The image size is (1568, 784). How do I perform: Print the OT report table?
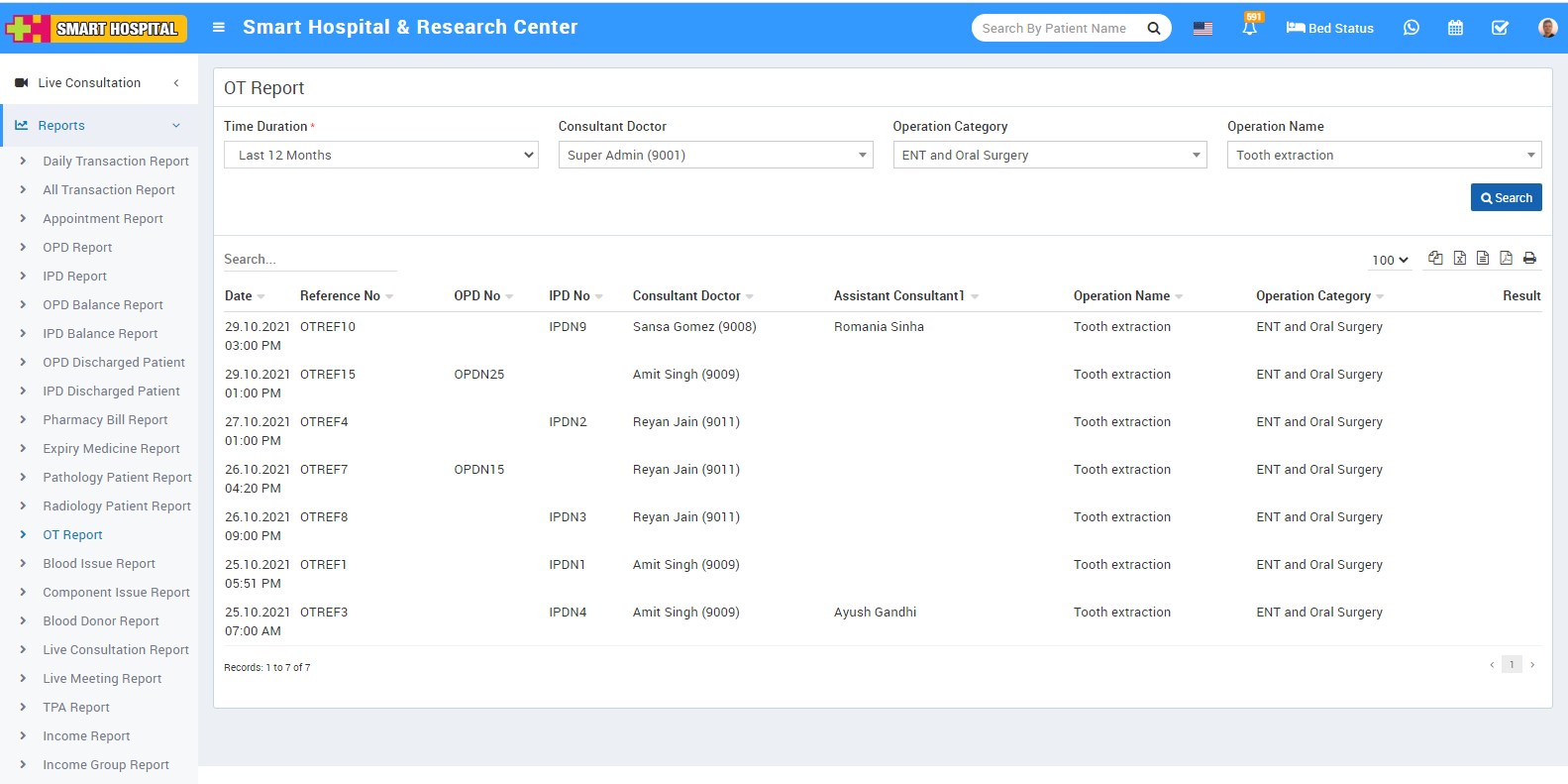point(1529,258)
